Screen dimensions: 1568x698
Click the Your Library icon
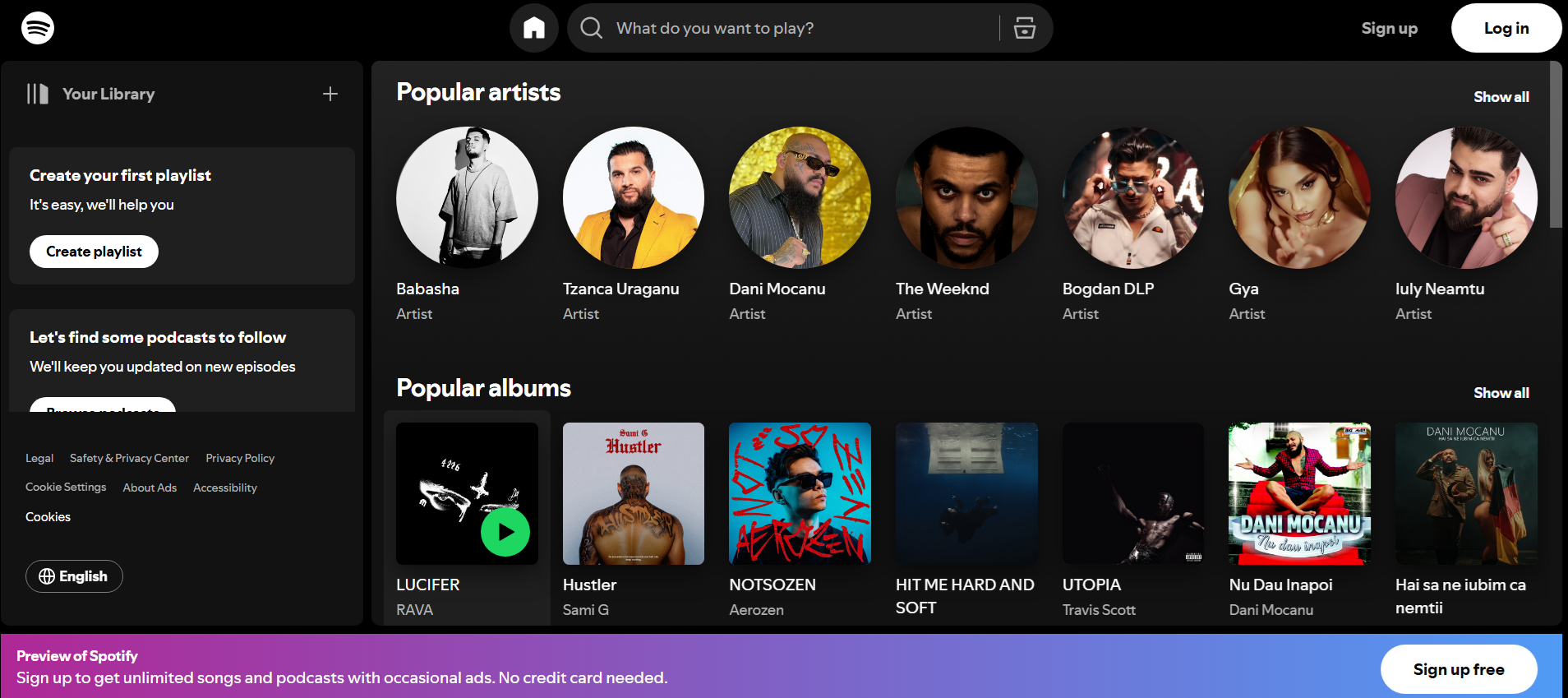(38, 94)
